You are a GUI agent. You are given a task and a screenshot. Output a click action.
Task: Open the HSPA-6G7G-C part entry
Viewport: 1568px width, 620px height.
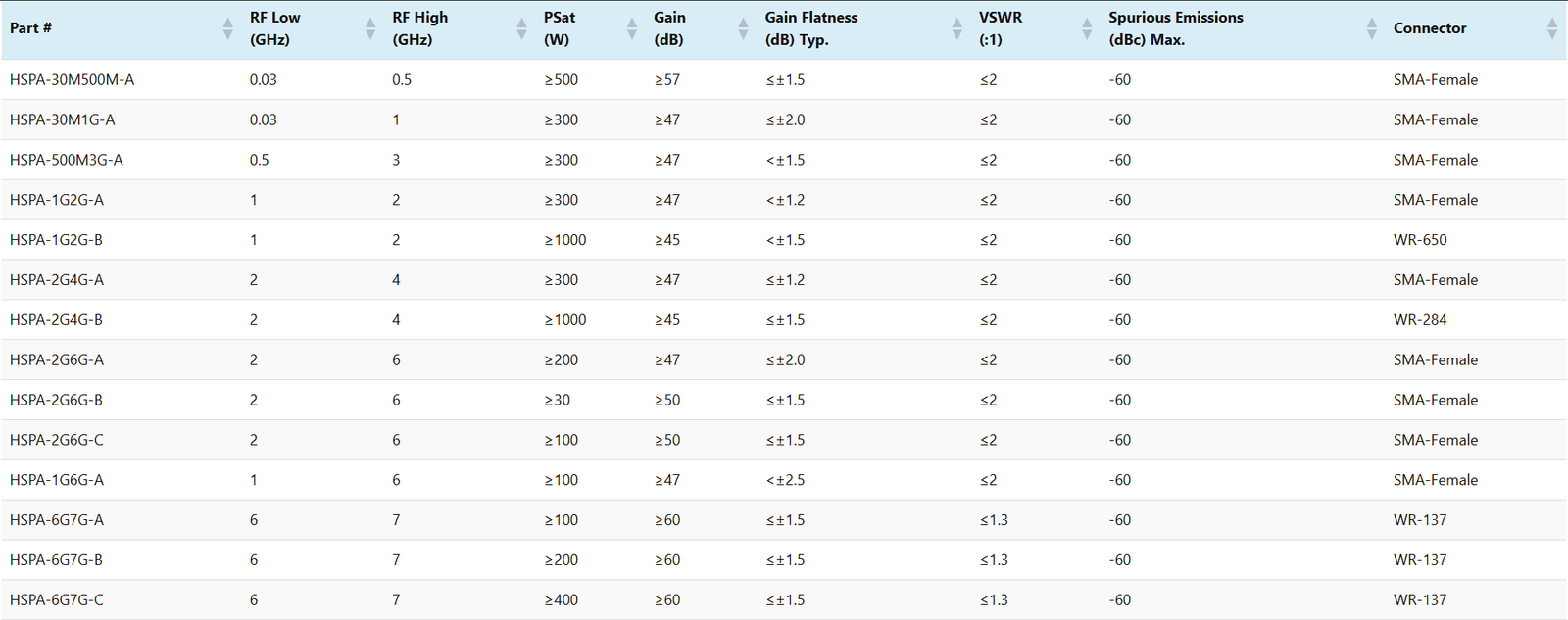(57, 600)
